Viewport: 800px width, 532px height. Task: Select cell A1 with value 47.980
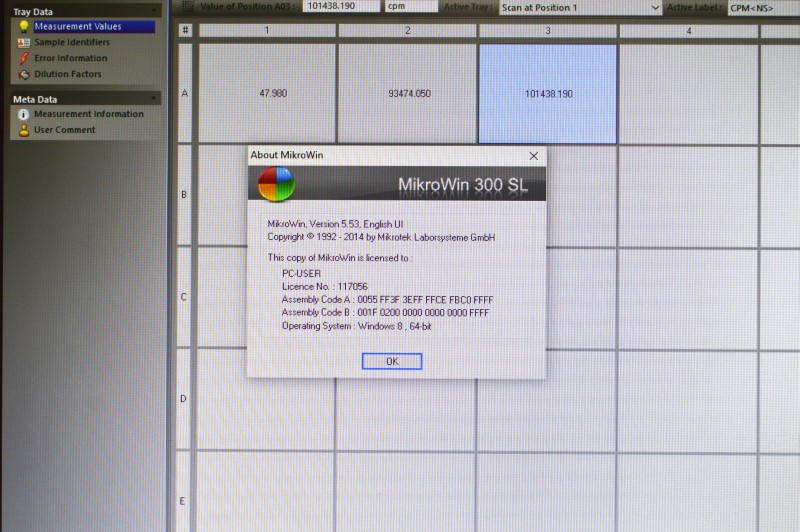point(267,93)
